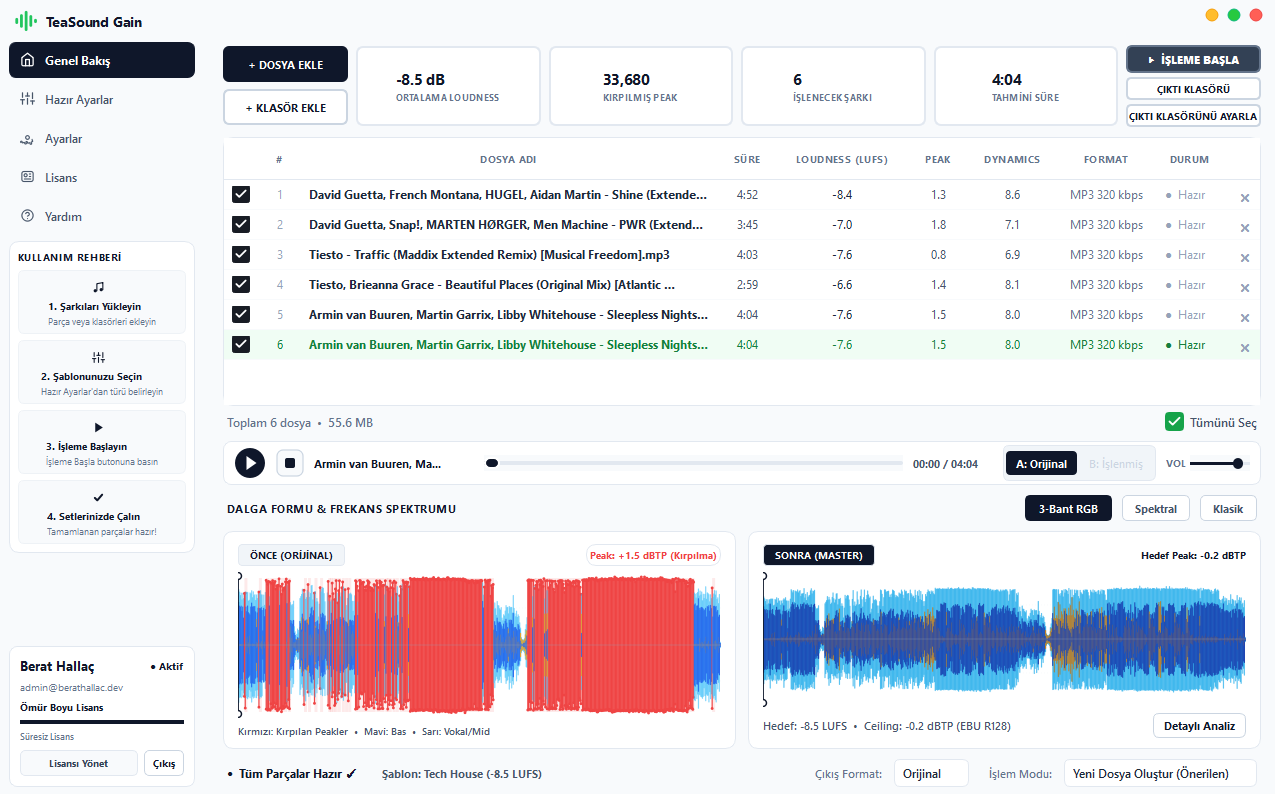The width and height of the screenshot is (1275, 794).
Task: Stop playback with the square button
Action: 289,463
